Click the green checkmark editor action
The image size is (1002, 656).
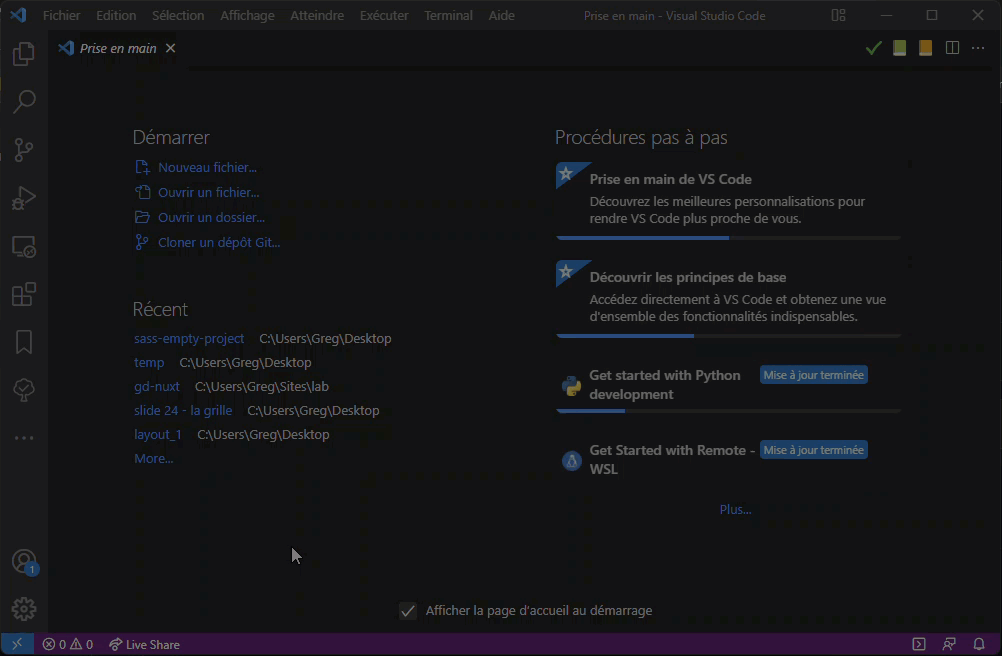(x=874, y=48)
